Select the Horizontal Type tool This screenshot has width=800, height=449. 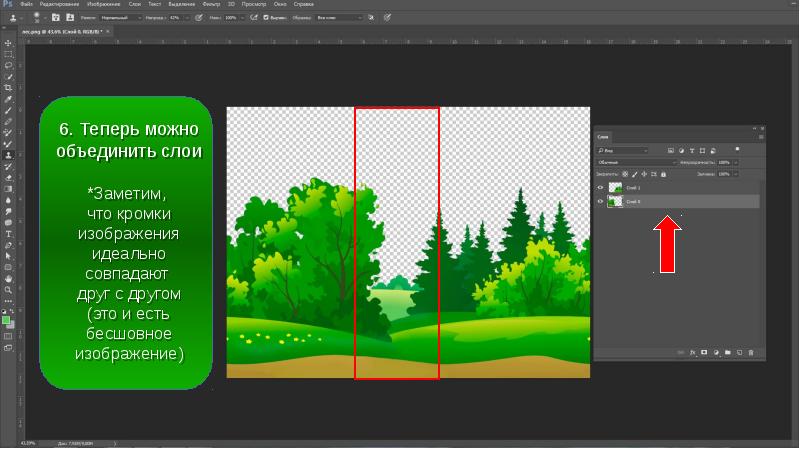tap(8, 234)
